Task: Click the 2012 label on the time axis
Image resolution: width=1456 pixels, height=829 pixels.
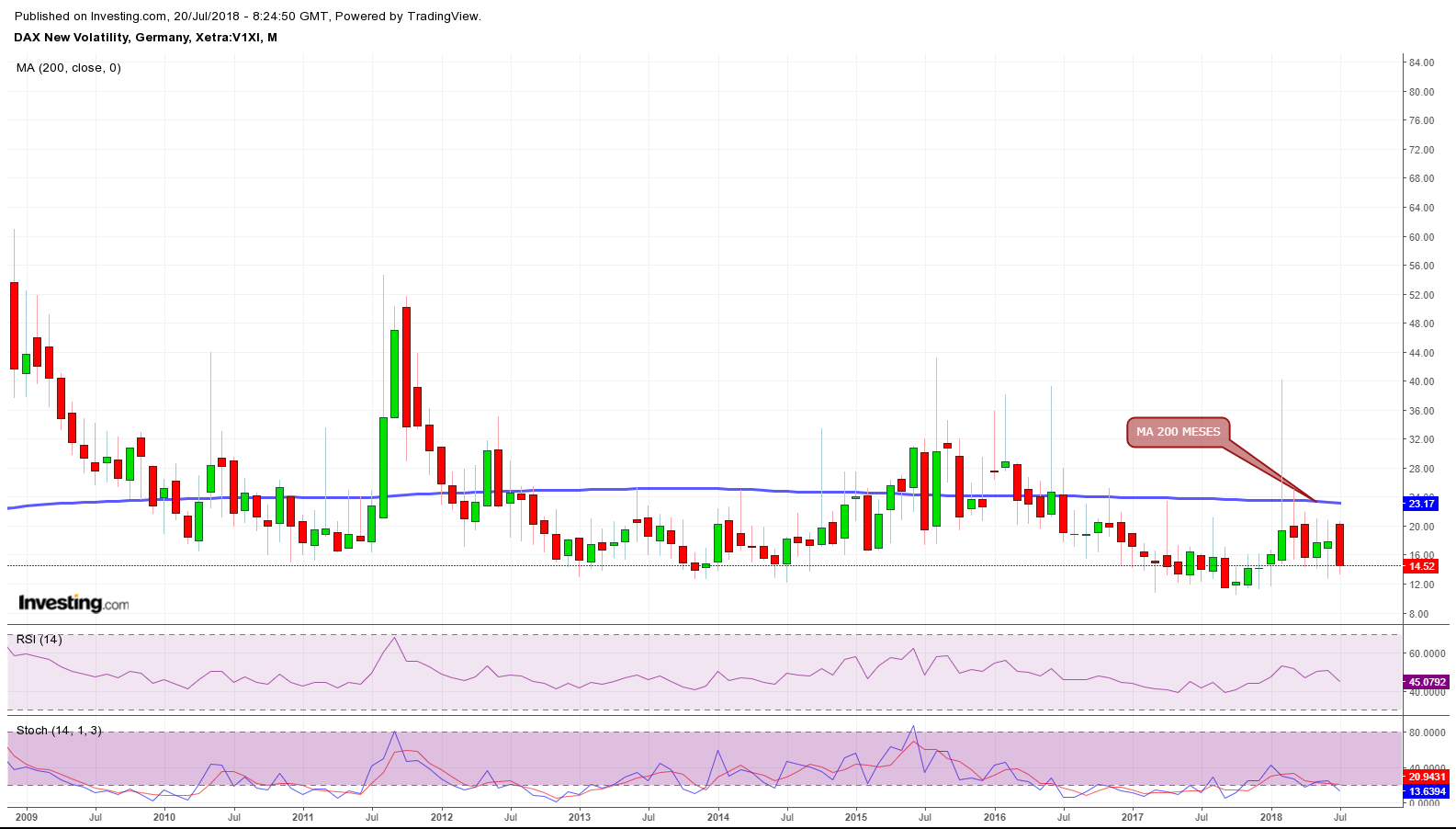Action: tap(441, 817)
